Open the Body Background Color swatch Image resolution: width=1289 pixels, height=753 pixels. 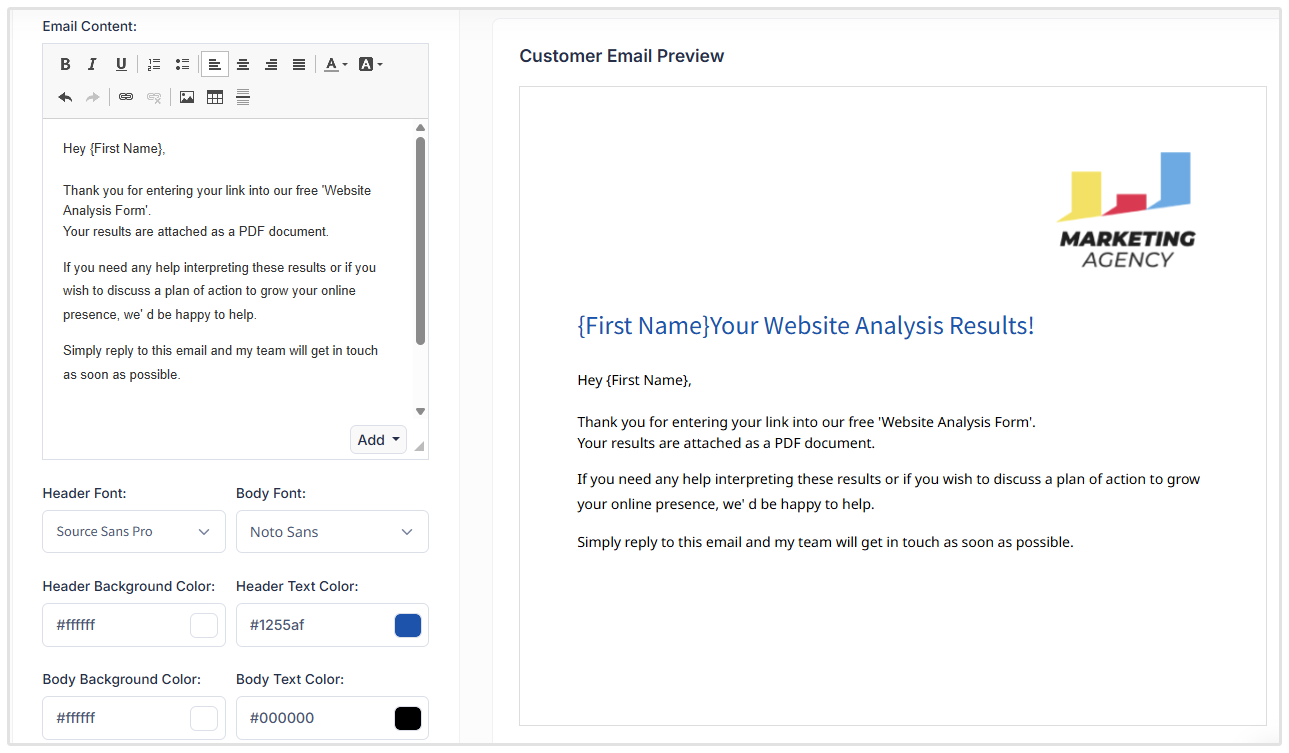tap(204, 718)
